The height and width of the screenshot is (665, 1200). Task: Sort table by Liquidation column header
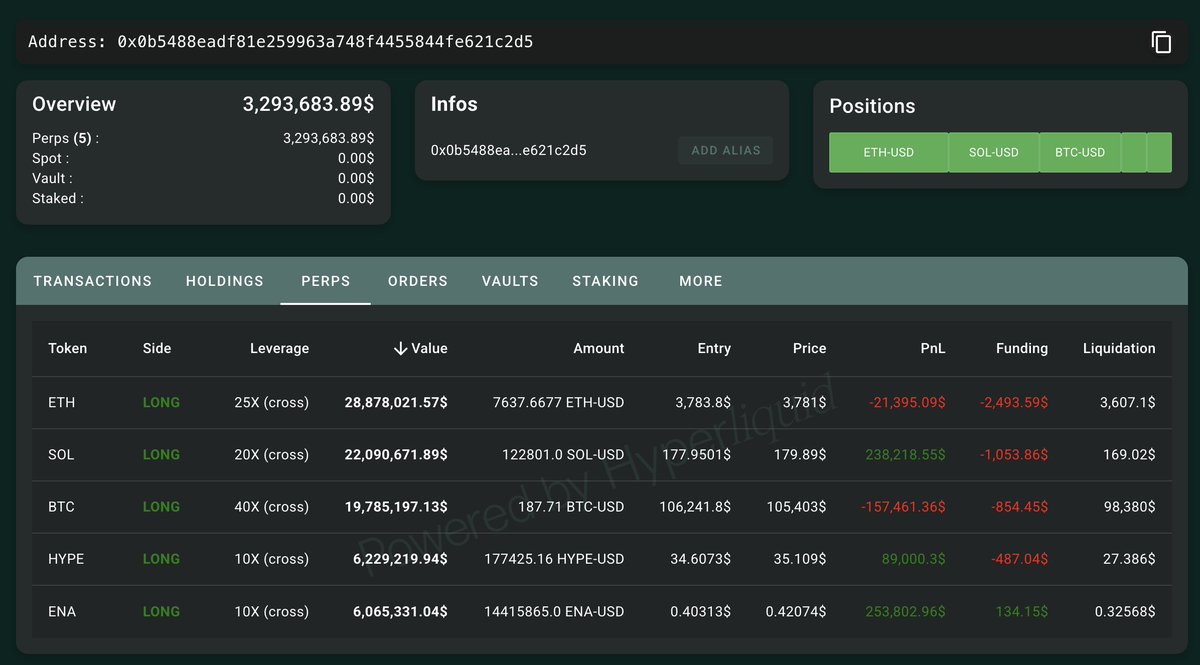click(x=1119, y=348)
